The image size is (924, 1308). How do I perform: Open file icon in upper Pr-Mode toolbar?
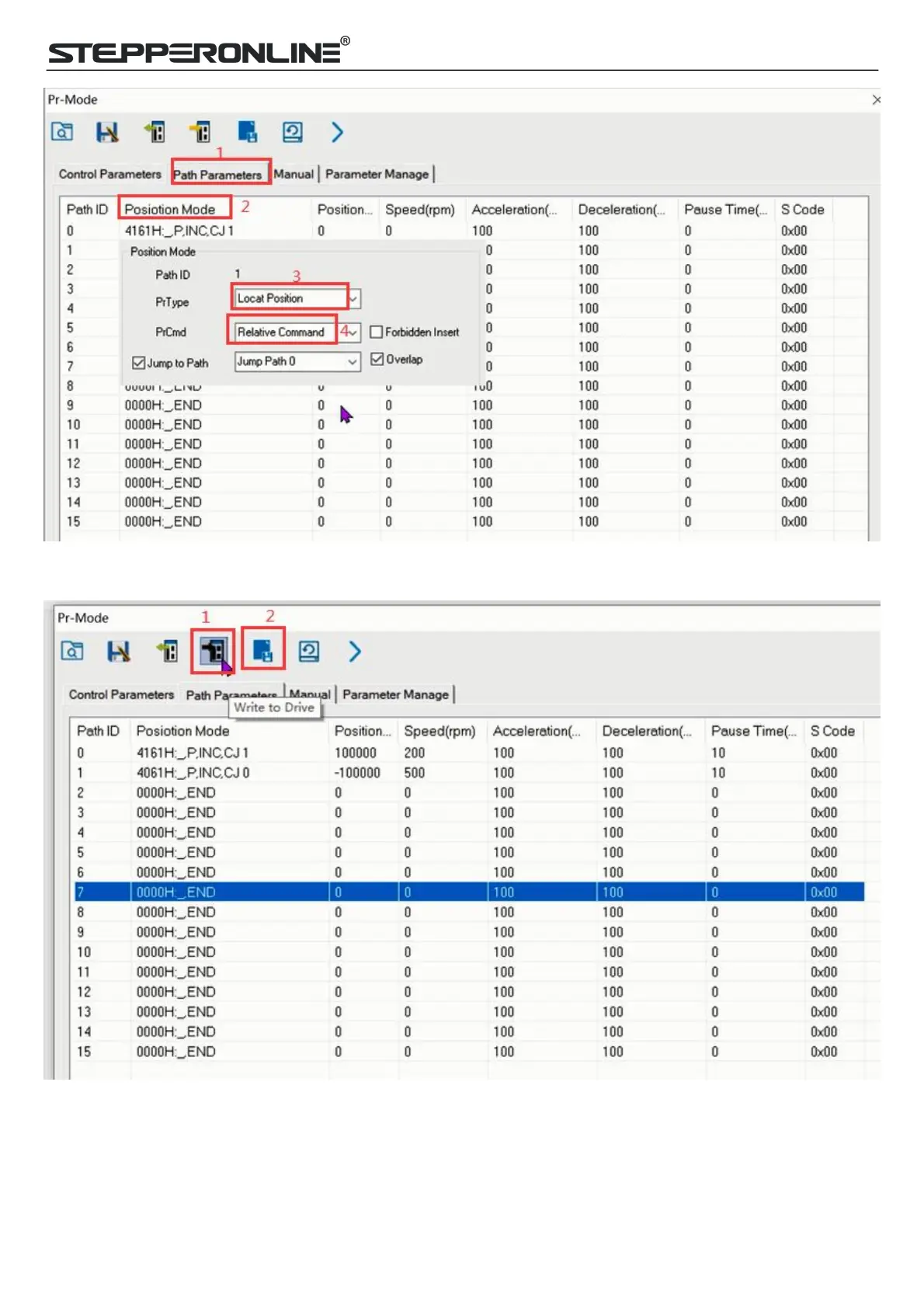coord(62,132)
